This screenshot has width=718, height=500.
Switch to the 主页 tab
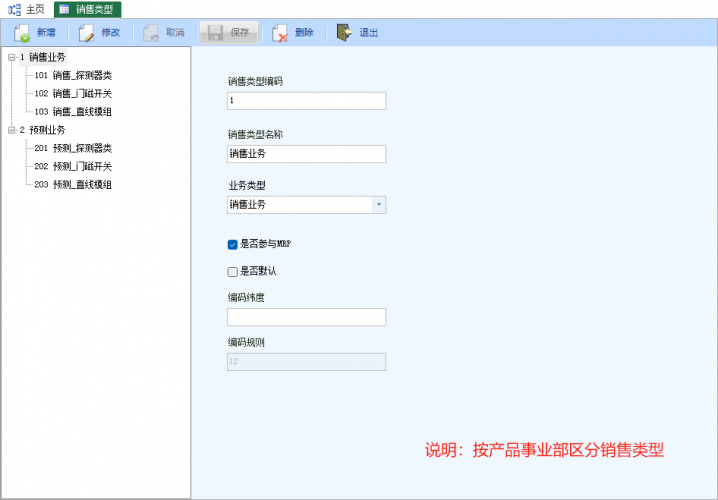point(35,9)
